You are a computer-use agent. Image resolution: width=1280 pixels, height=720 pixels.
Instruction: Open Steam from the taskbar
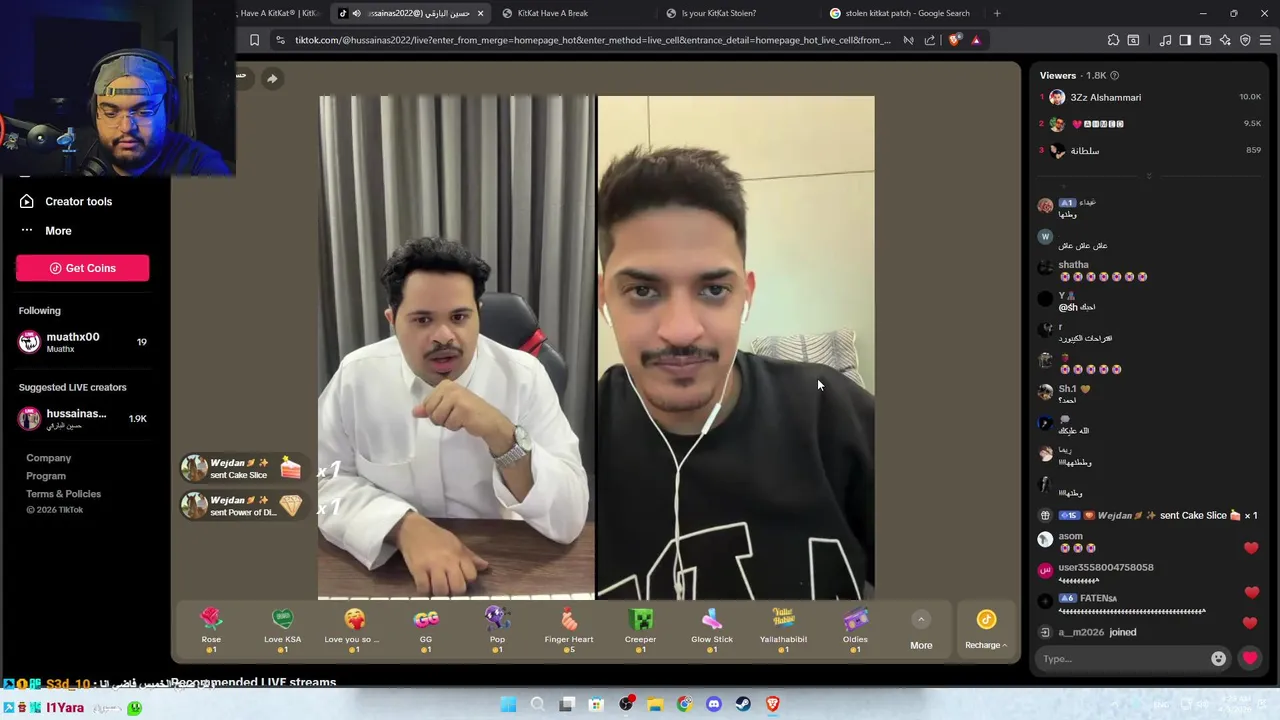[x=743, y=704]
